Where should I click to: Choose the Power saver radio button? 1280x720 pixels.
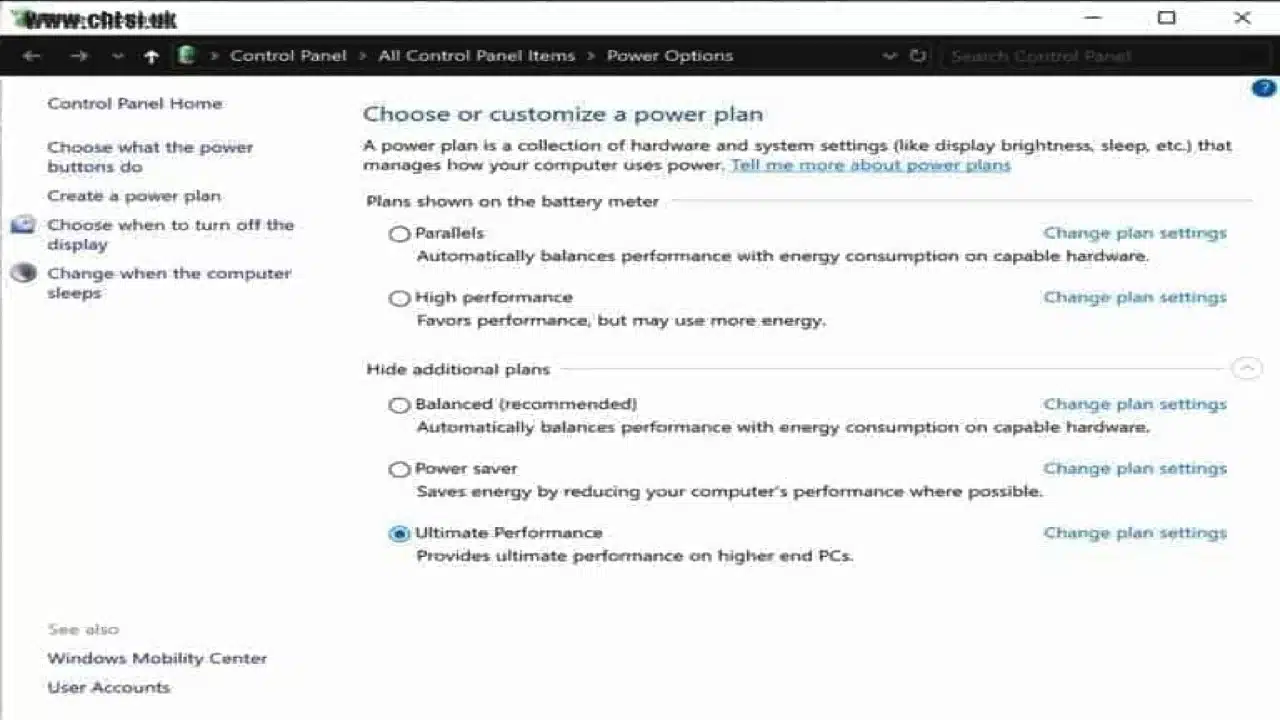[x=400, y=469]
